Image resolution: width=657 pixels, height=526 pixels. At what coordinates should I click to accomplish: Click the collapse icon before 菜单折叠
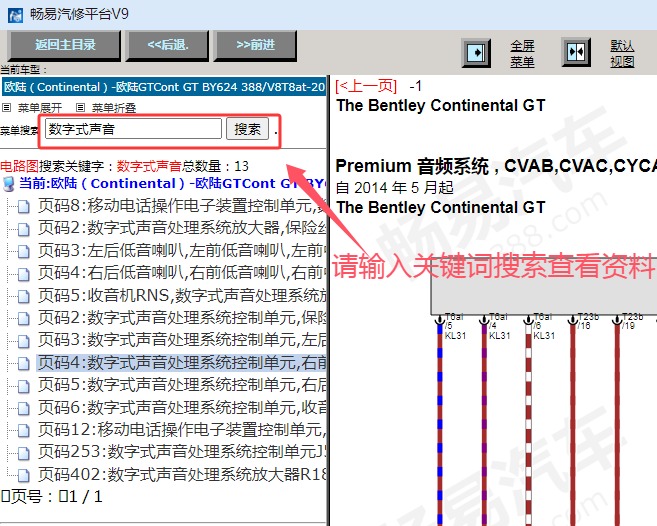[x=80, y=108]
